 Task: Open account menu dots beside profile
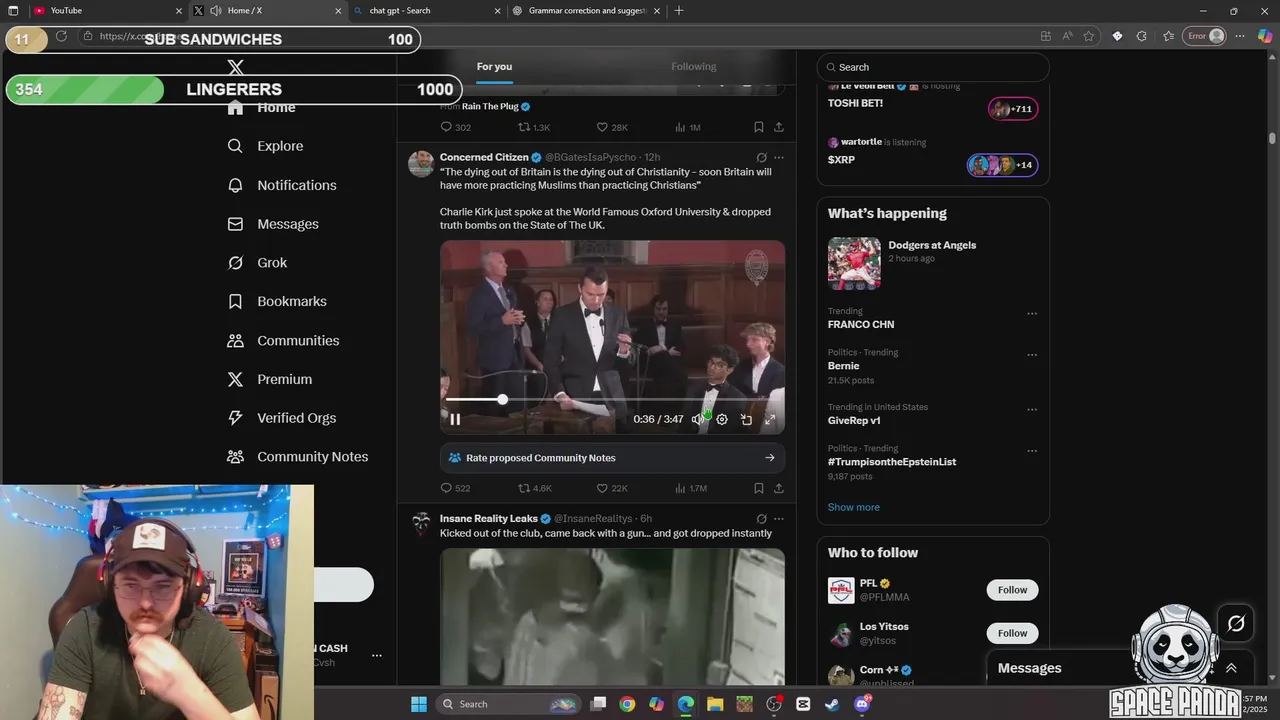pyautogui.click(x=377, y=655)
